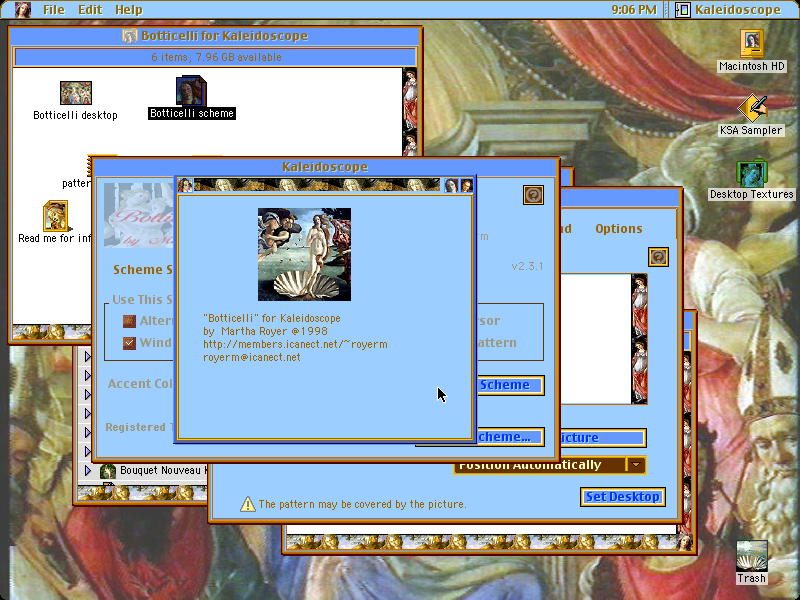Click the royerm@icanect.net email text
This screenshot has height=600, width=800.
(x=252, y=357)
